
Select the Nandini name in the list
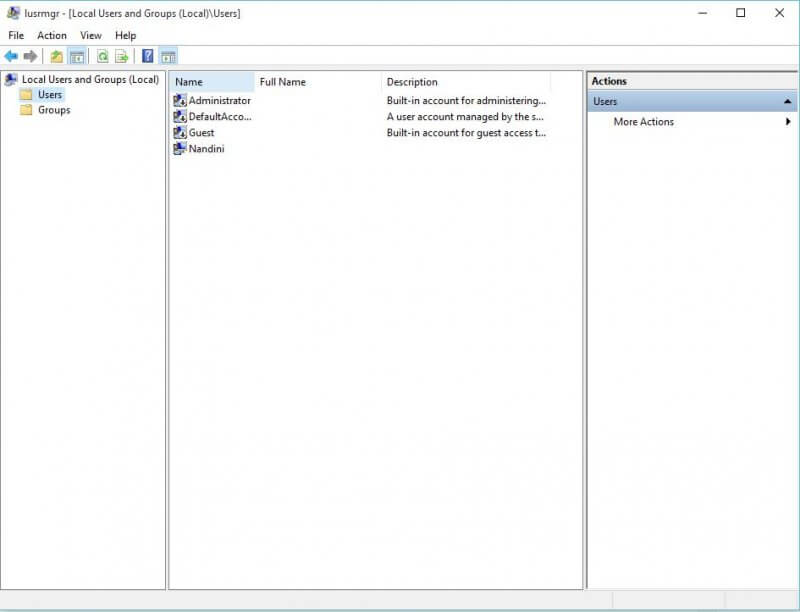tap(207, 149)
